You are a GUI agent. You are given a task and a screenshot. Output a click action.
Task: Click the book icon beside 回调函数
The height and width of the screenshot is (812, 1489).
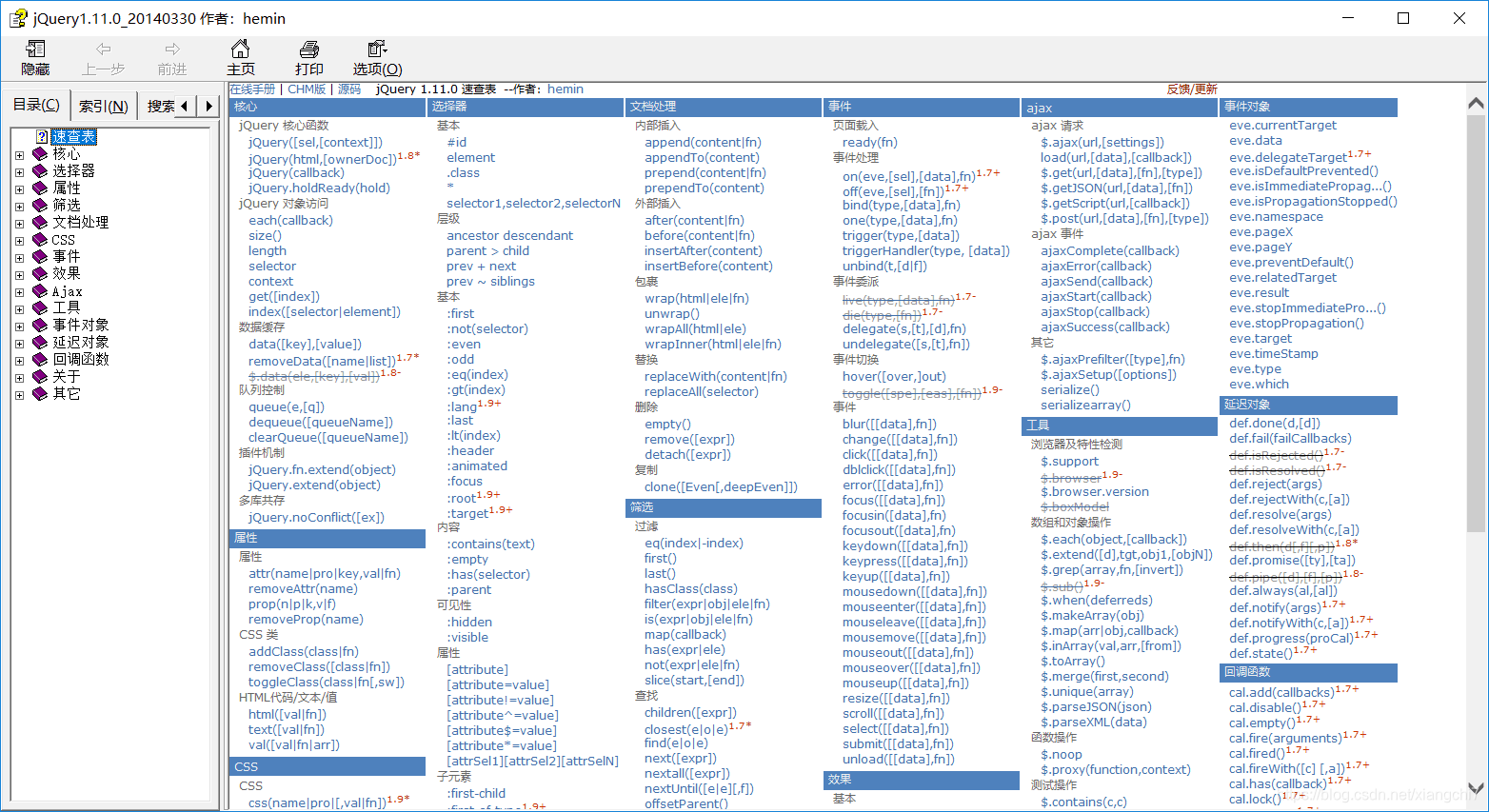[40, 360]
